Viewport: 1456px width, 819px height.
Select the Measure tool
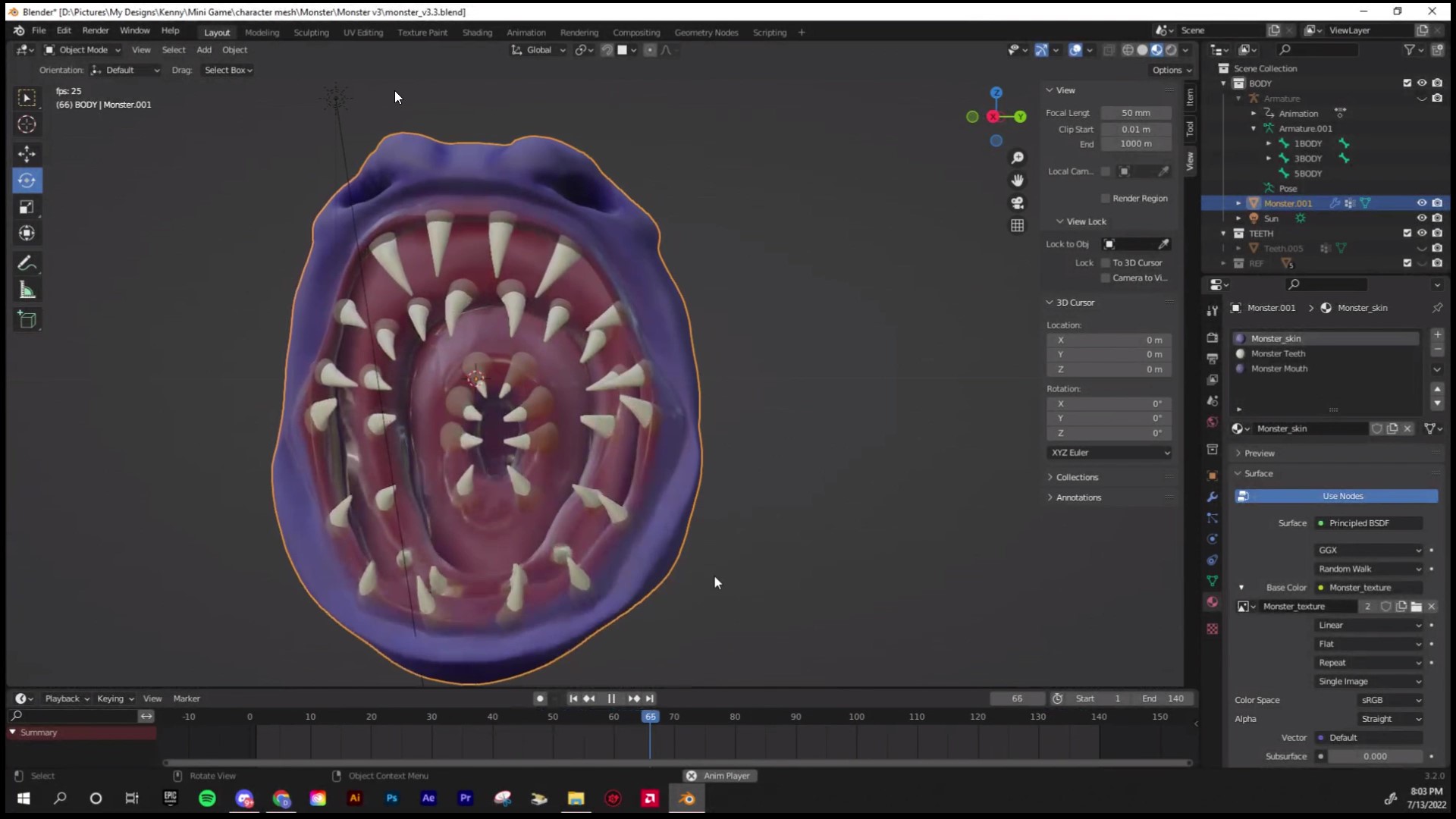27,290
